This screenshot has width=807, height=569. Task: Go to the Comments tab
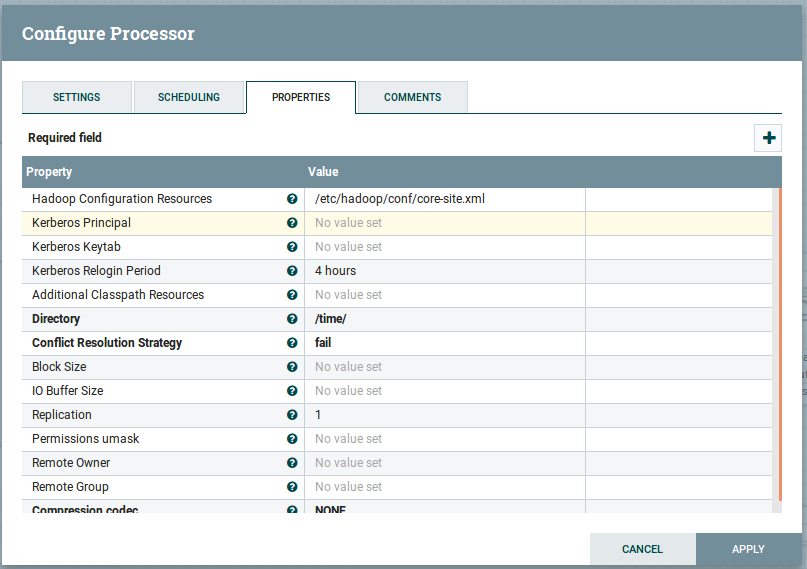(412, 97)
